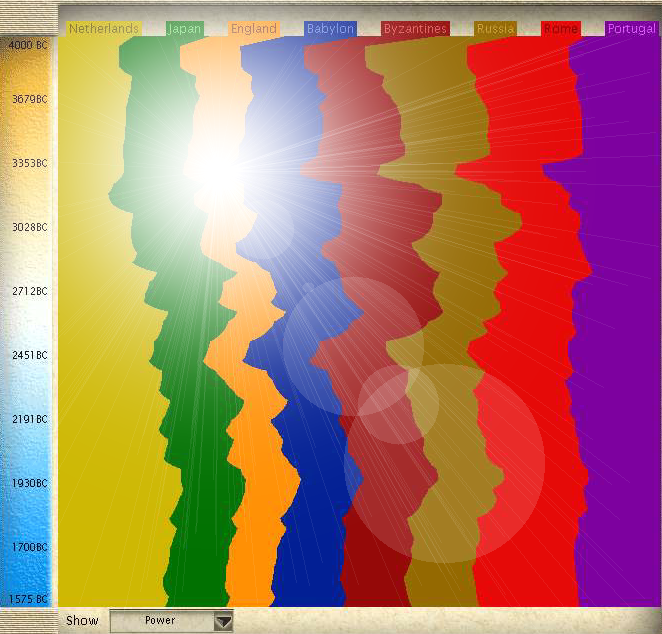Viewport: 662px width, 634px height.
Task: Click the 3353BC timeline label
Action: [x=26, y=163]
